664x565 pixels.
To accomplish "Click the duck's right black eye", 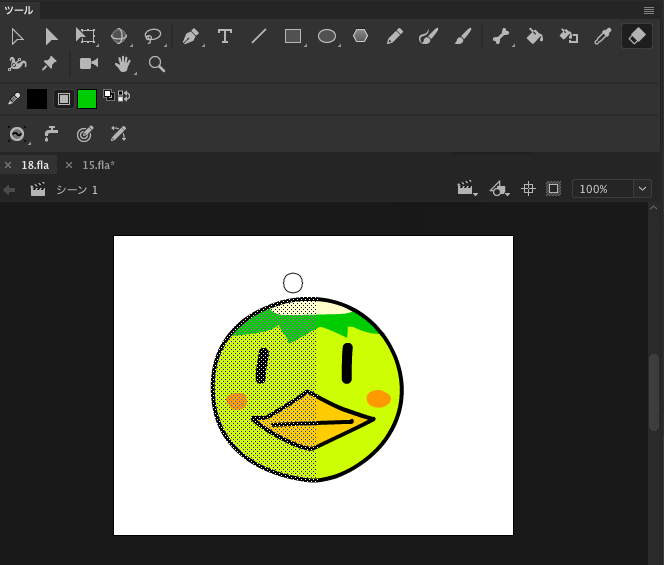I will (x=347, y=363).
